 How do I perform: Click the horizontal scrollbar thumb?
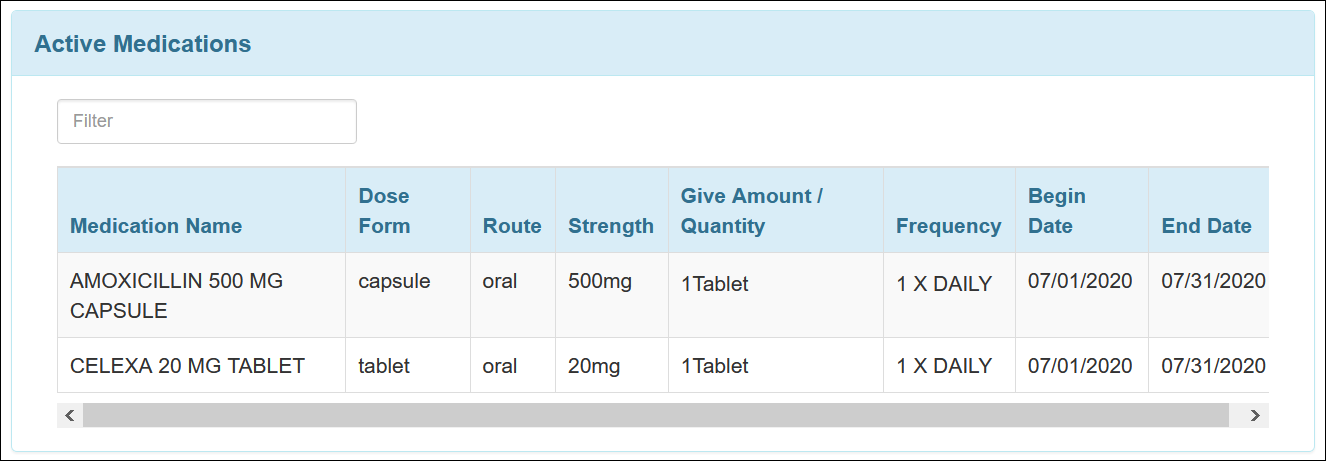(655, 415)
